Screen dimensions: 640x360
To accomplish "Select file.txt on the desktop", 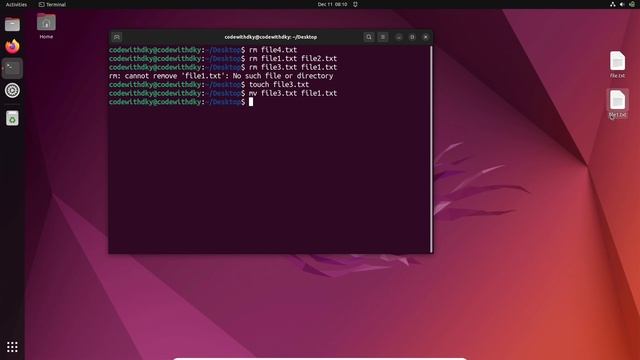I will [x=617, y=64].
